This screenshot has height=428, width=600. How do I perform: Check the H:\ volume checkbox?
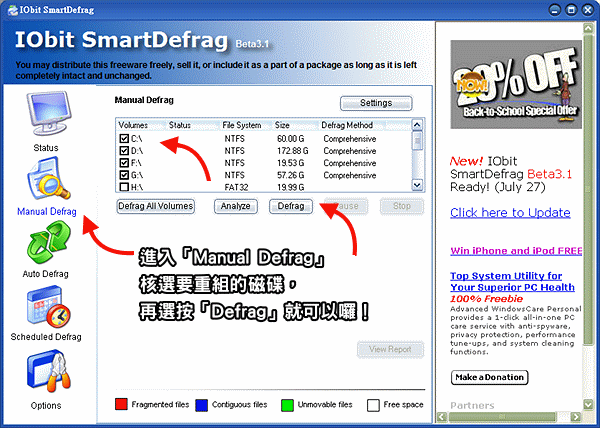[124, 187]
